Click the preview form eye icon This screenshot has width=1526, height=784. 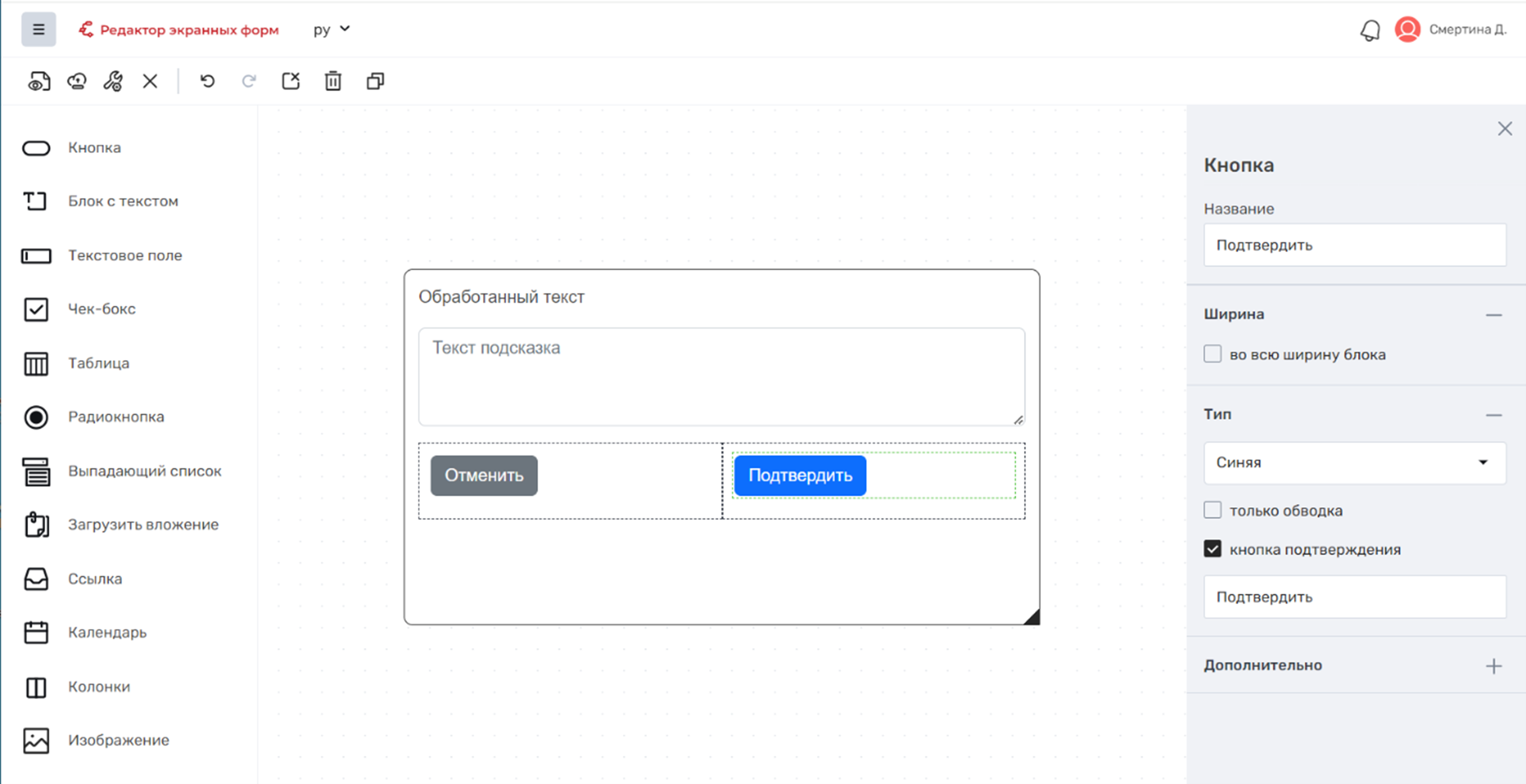click(39, 81)
